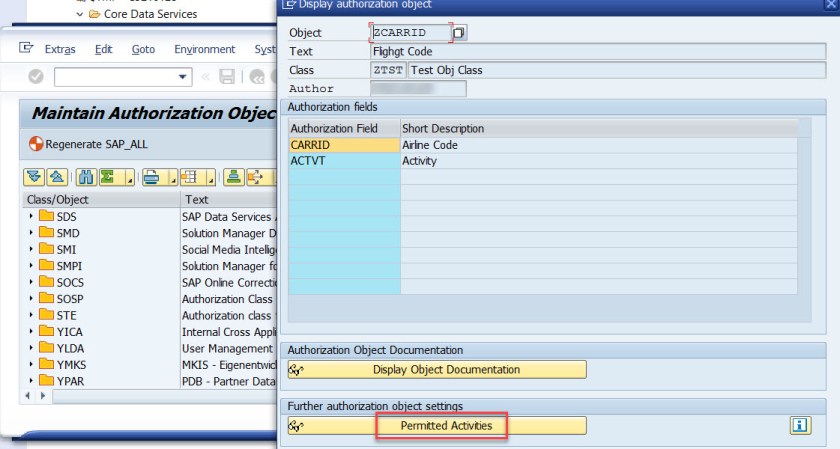Select the ACTVT authorization field cell
This screenshot has width=840, height=449.
pos(344,161)
